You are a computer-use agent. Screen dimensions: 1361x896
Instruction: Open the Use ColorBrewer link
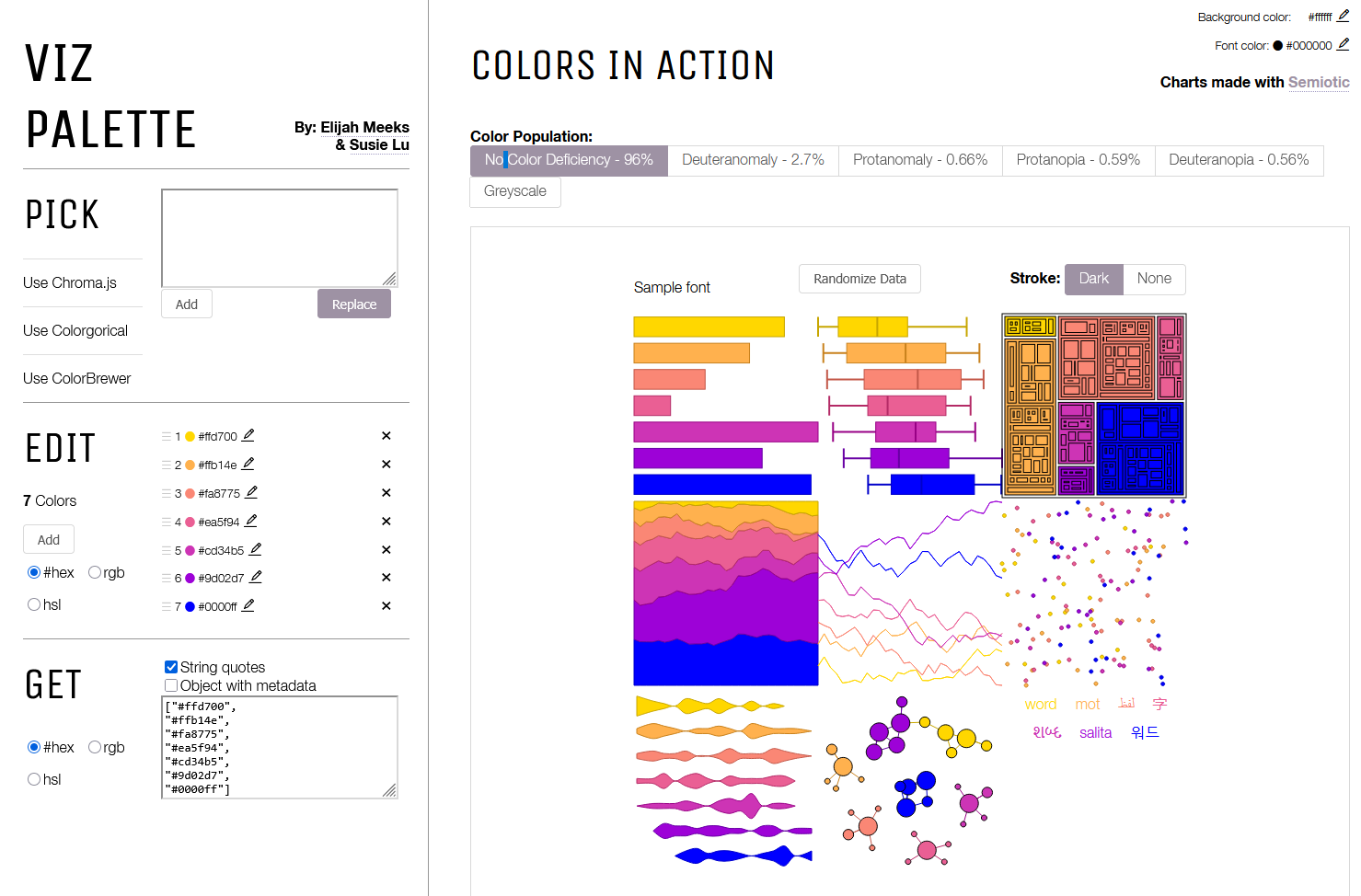coord(77,377)
